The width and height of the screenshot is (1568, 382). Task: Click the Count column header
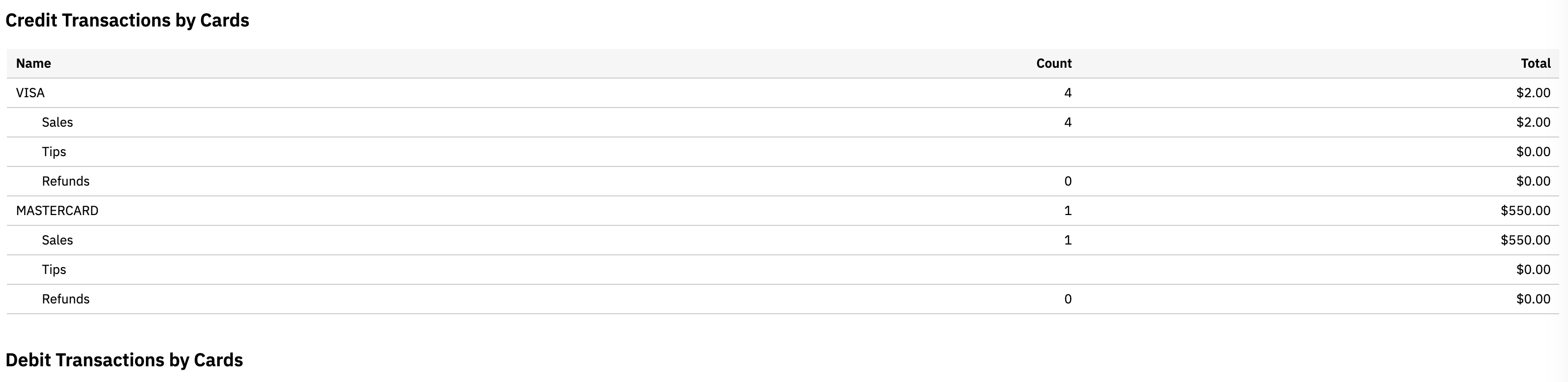click(1054, 63)
